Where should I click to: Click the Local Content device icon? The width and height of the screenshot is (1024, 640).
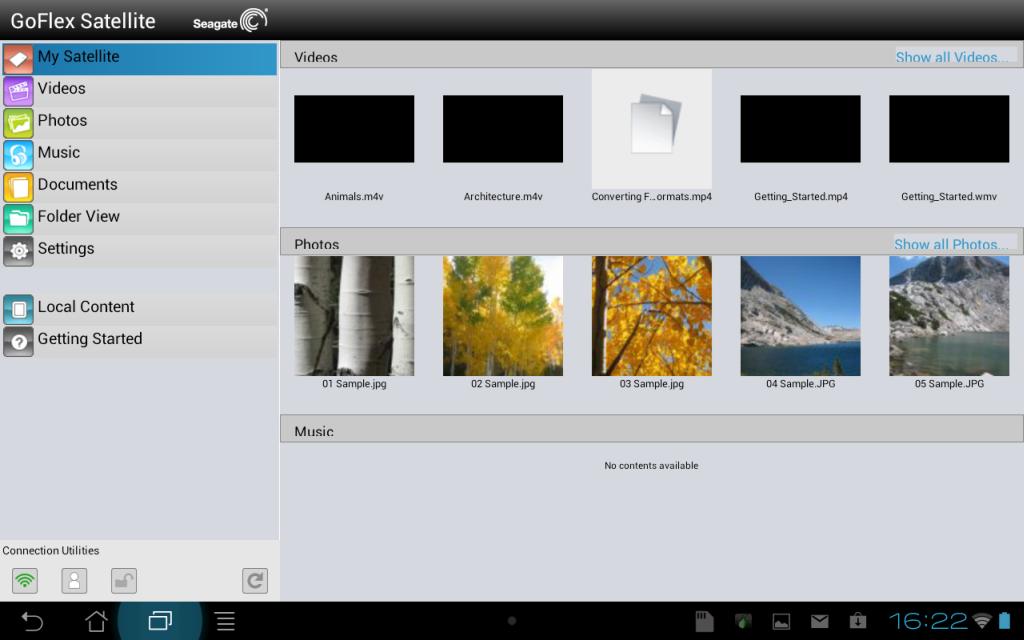click(x=18, y=309)
